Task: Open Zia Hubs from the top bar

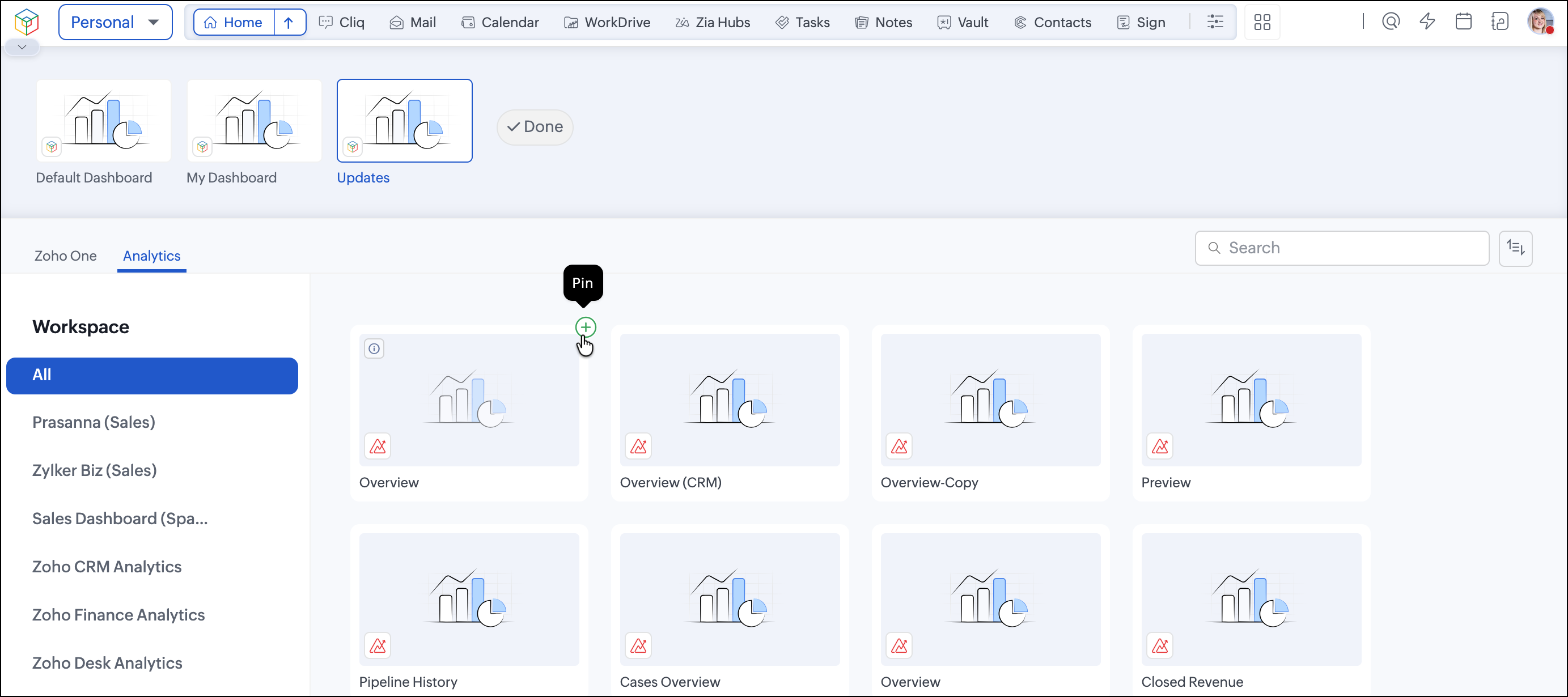Action: 713,23
